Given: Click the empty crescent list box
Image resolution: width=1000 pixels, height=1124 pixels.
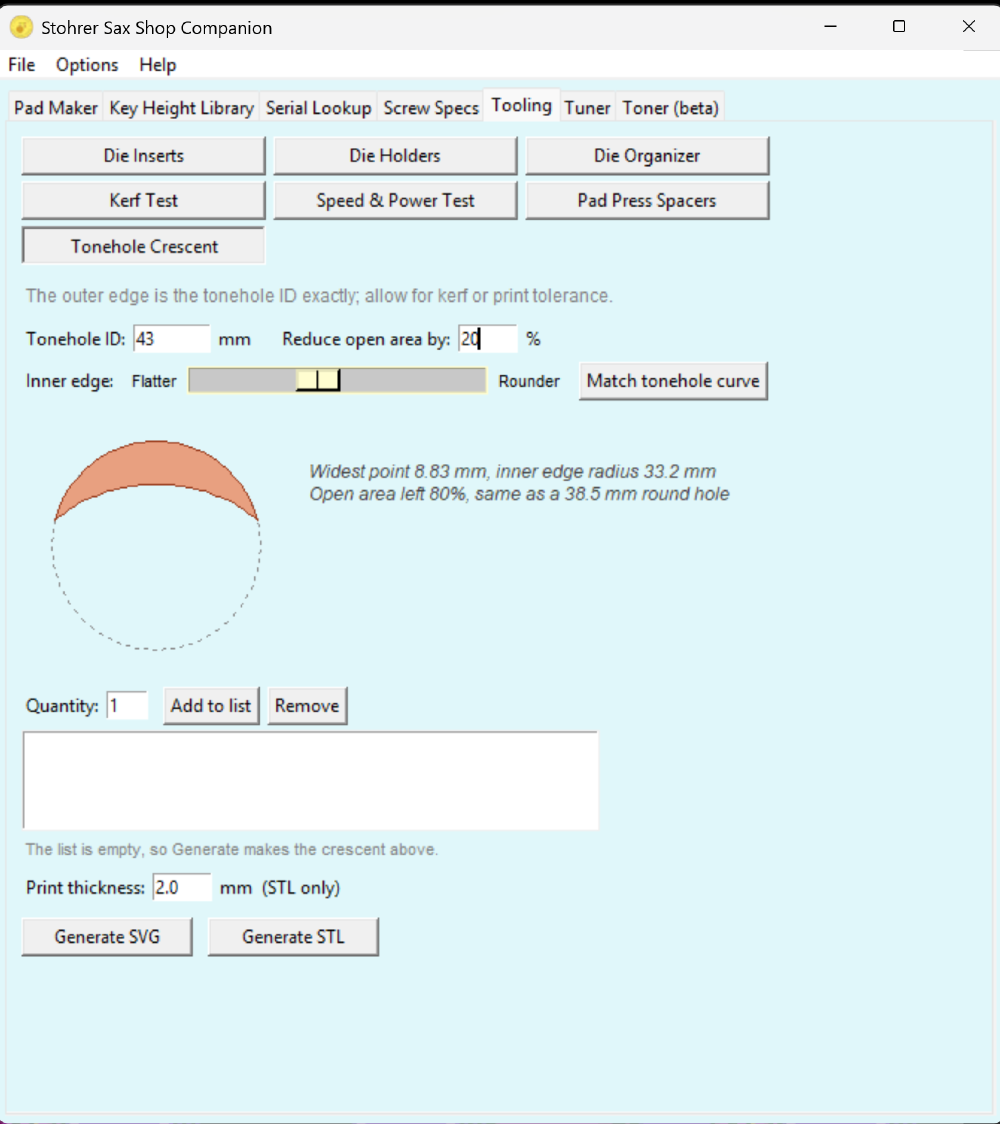Looking at the screenshot, I should (310, 781).
